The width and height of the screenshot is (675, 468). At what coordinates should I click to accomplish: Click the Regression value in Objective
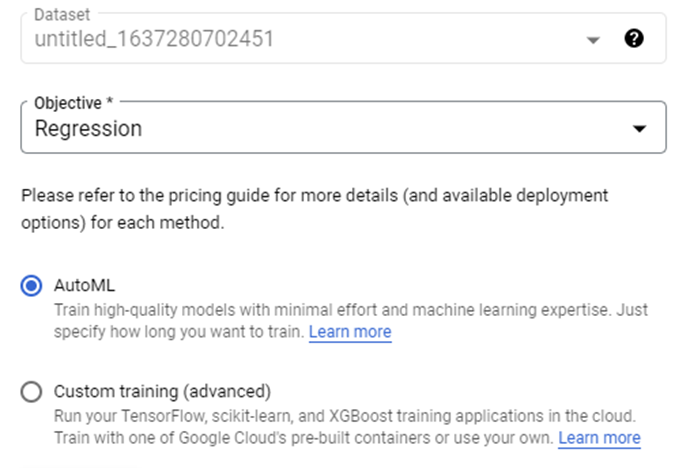pos(88,129)
